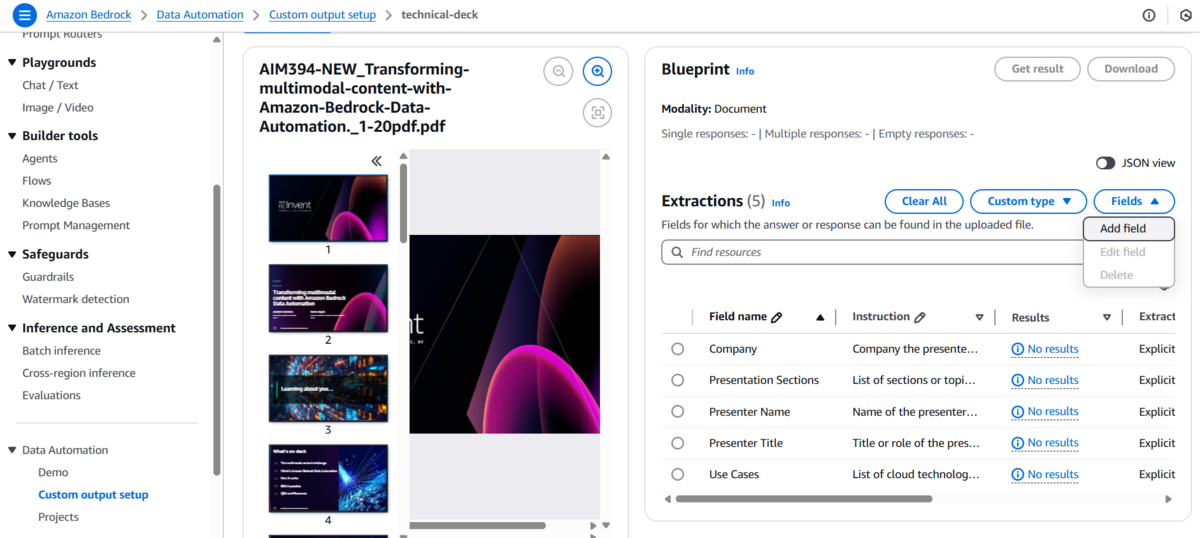Viewport: 1200px width, 538px height.
Task: Open Watermark detection
Action: click(x=76, y=299)
